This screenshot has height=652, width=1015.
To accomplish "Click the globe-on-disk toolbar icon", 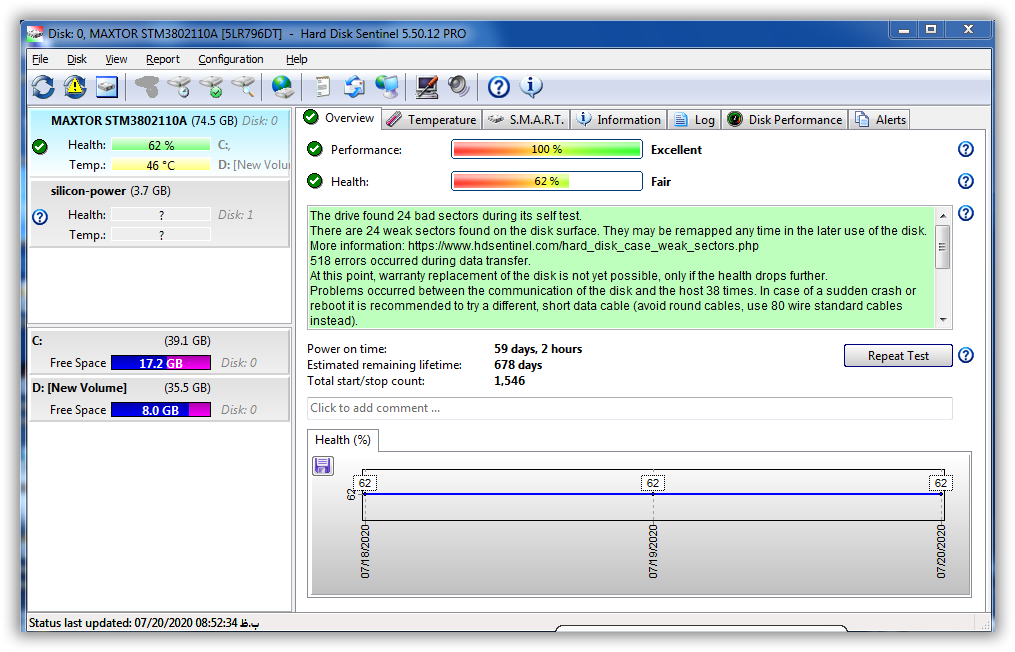I will click(x=283, y=87).
